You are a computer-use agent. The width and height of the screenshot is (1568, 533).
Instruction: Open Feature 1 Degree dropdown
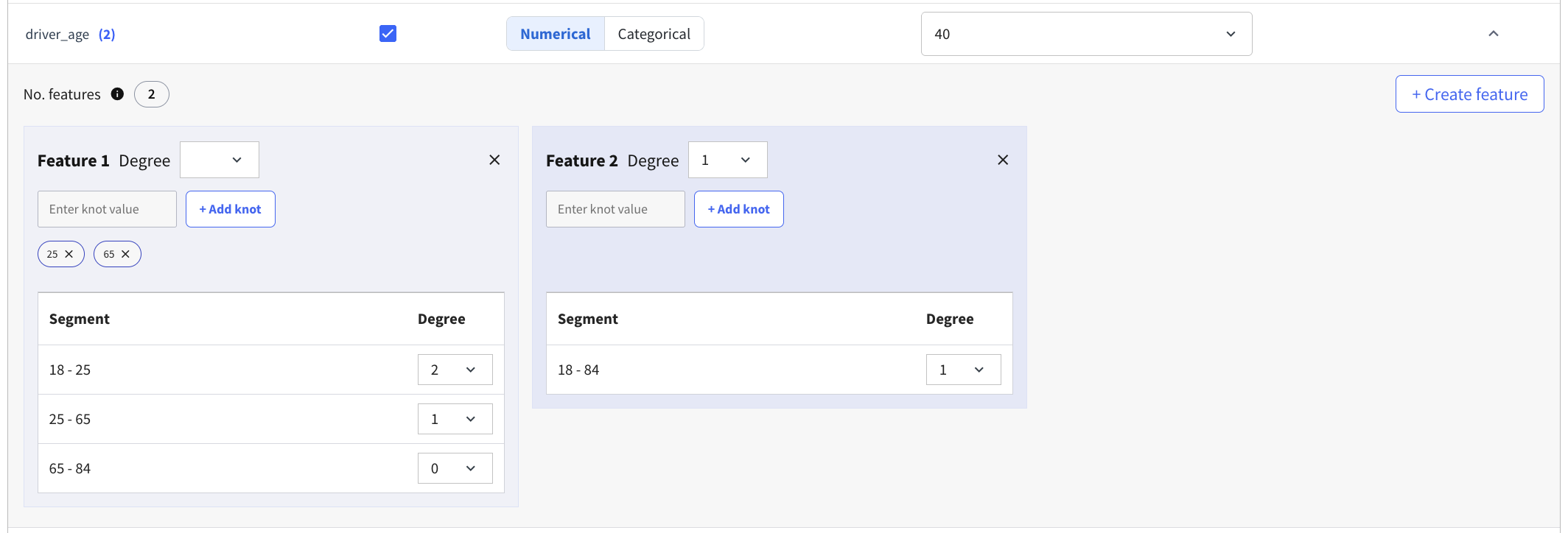pos(220,160)
